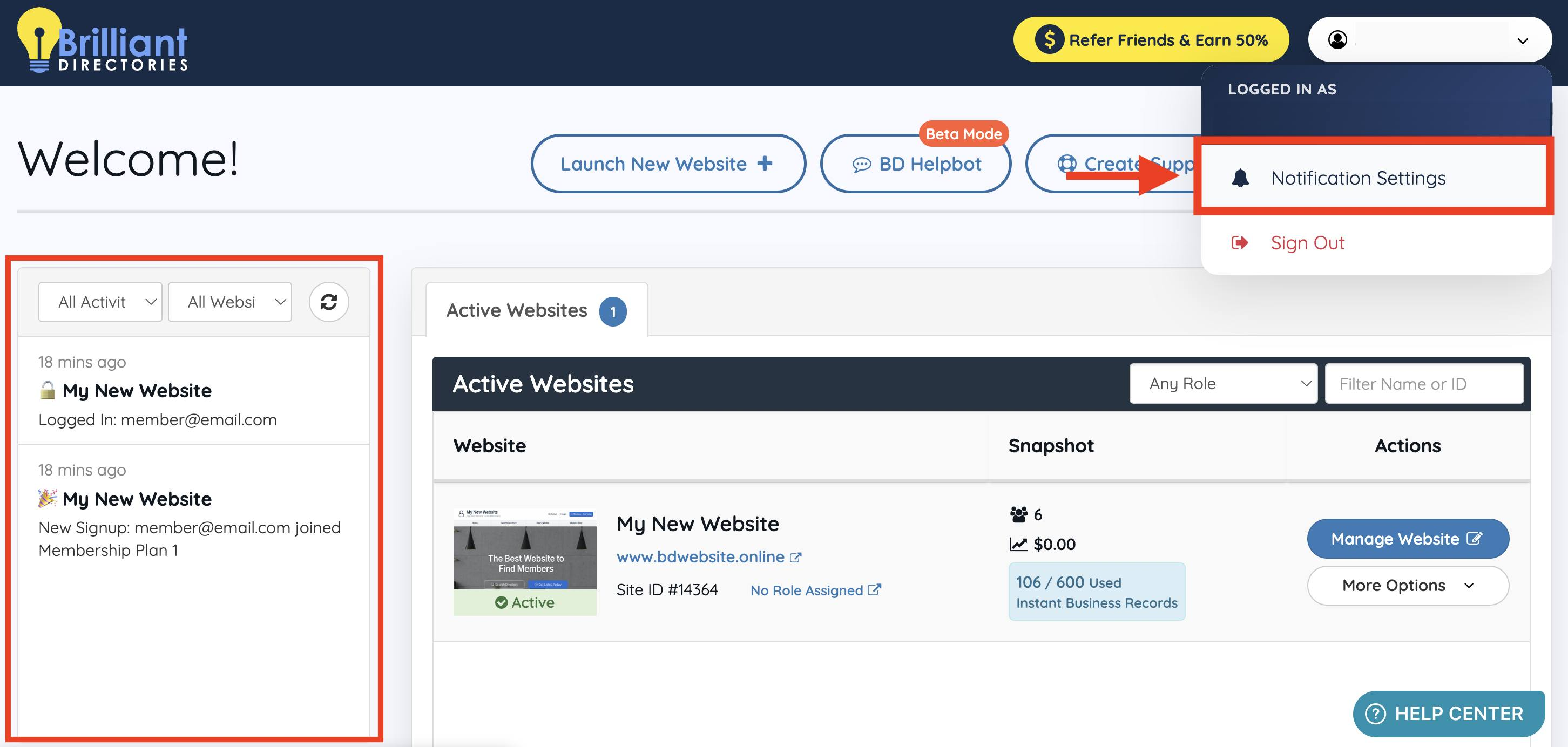Image resolution: width=1568 pixels, height=747 pixels.
Task: Switch to the Active Websites tab
Action: pos(536,310)
